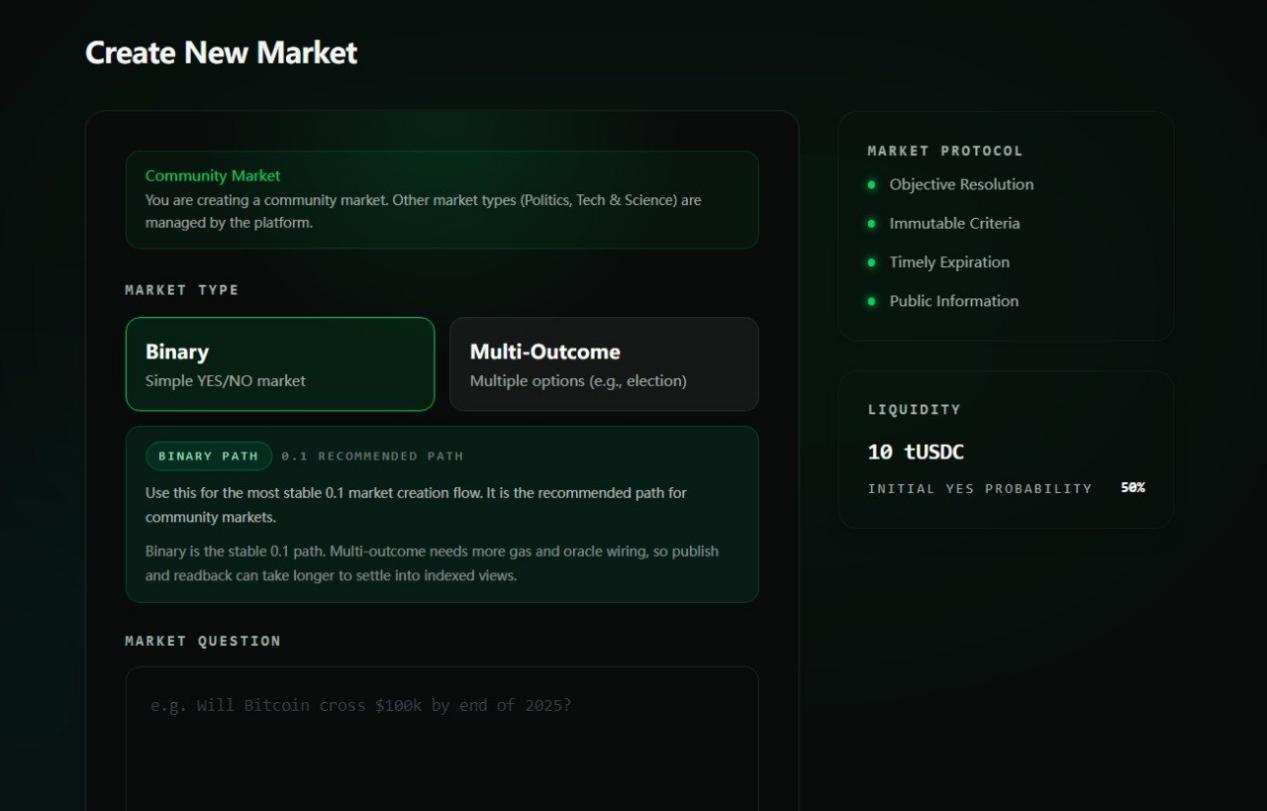Click the green dot beside Timely Expiration

click(x=871, y=262)
